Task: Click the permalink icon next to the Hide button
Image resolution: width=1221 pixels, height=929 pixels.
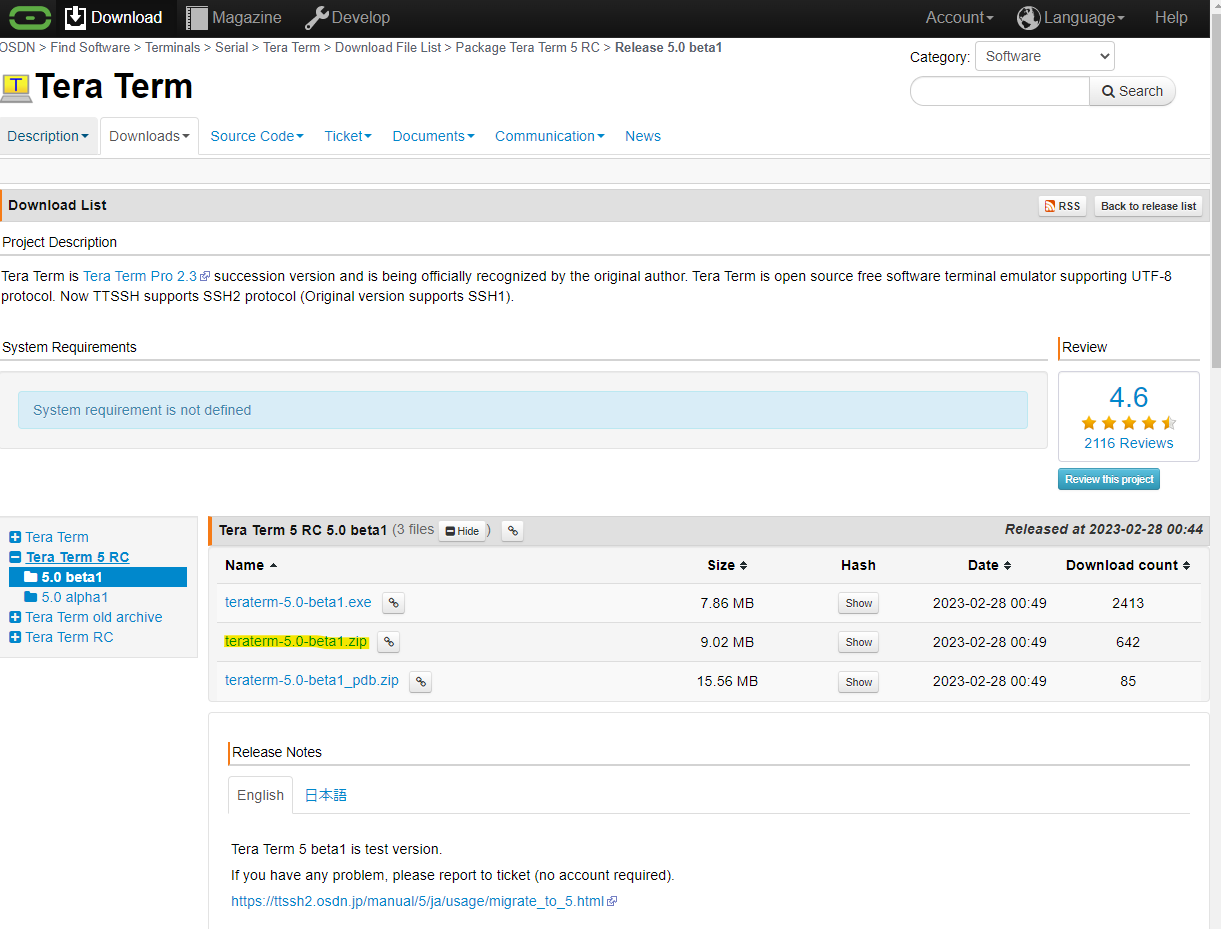Action: pyautogui.click(x=512, y=530)
